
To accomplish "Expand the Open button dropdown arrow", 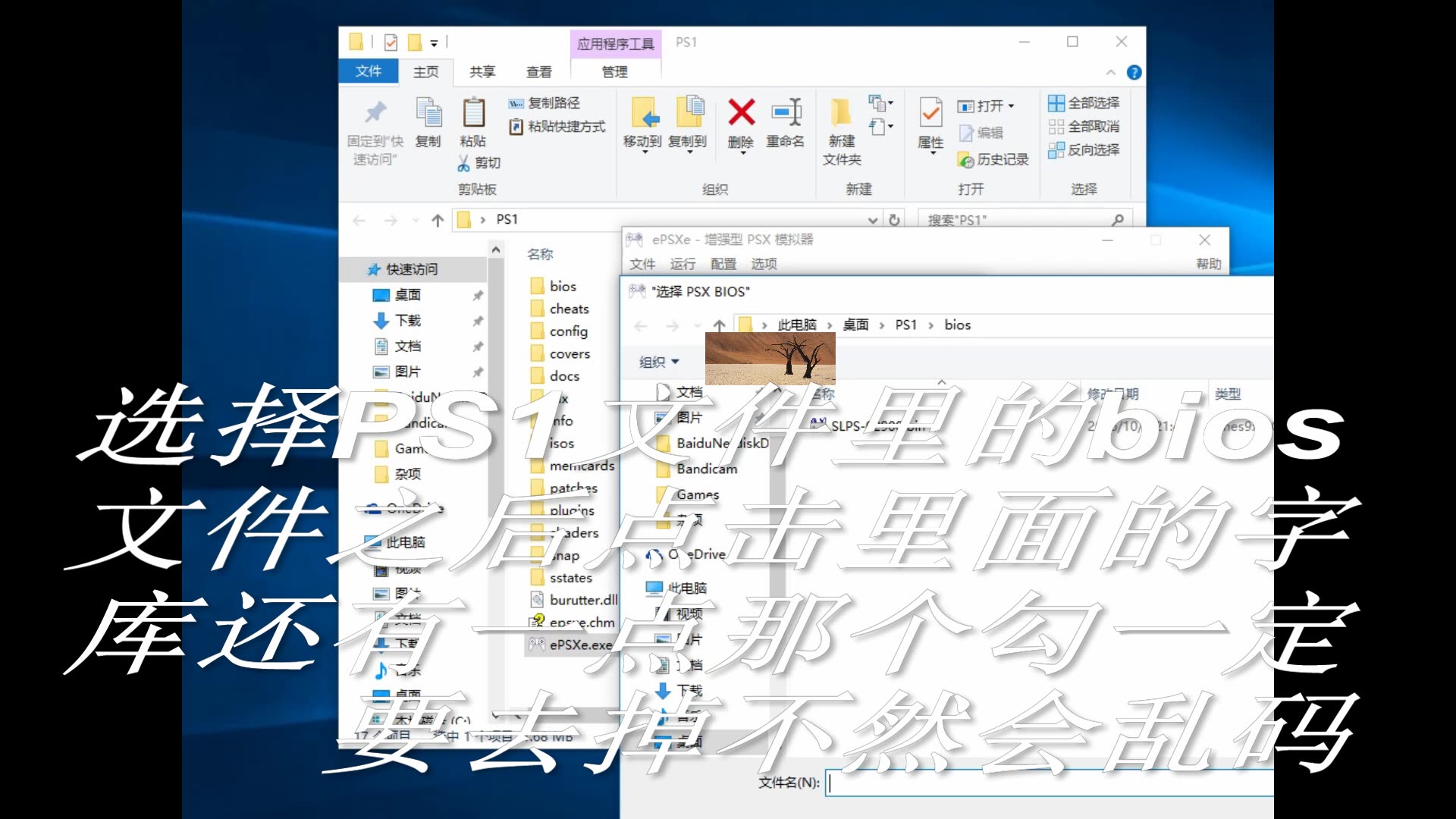I will point(1011,106).
